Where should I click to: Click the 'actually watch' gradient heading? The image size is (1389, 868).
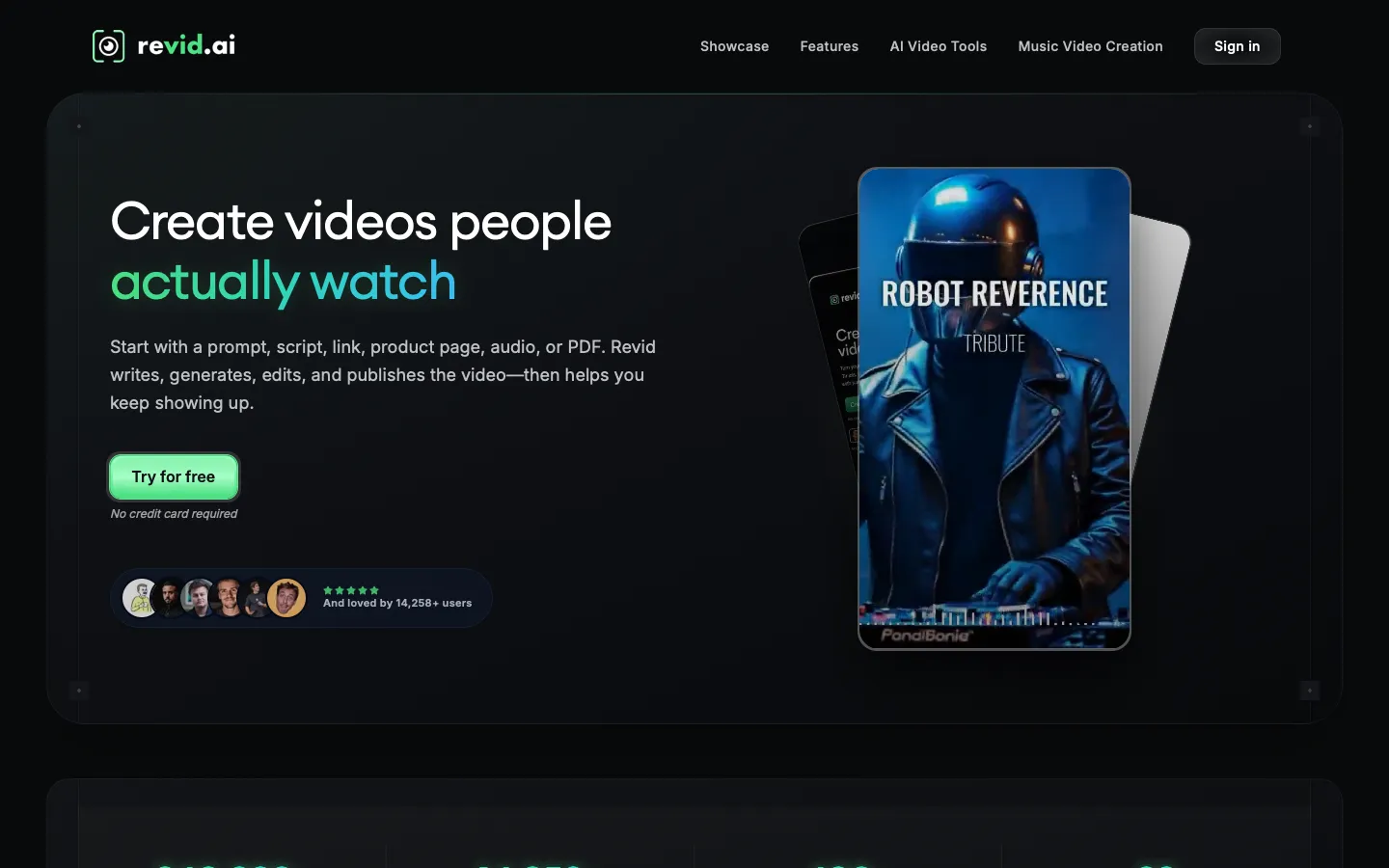(283, 282)
